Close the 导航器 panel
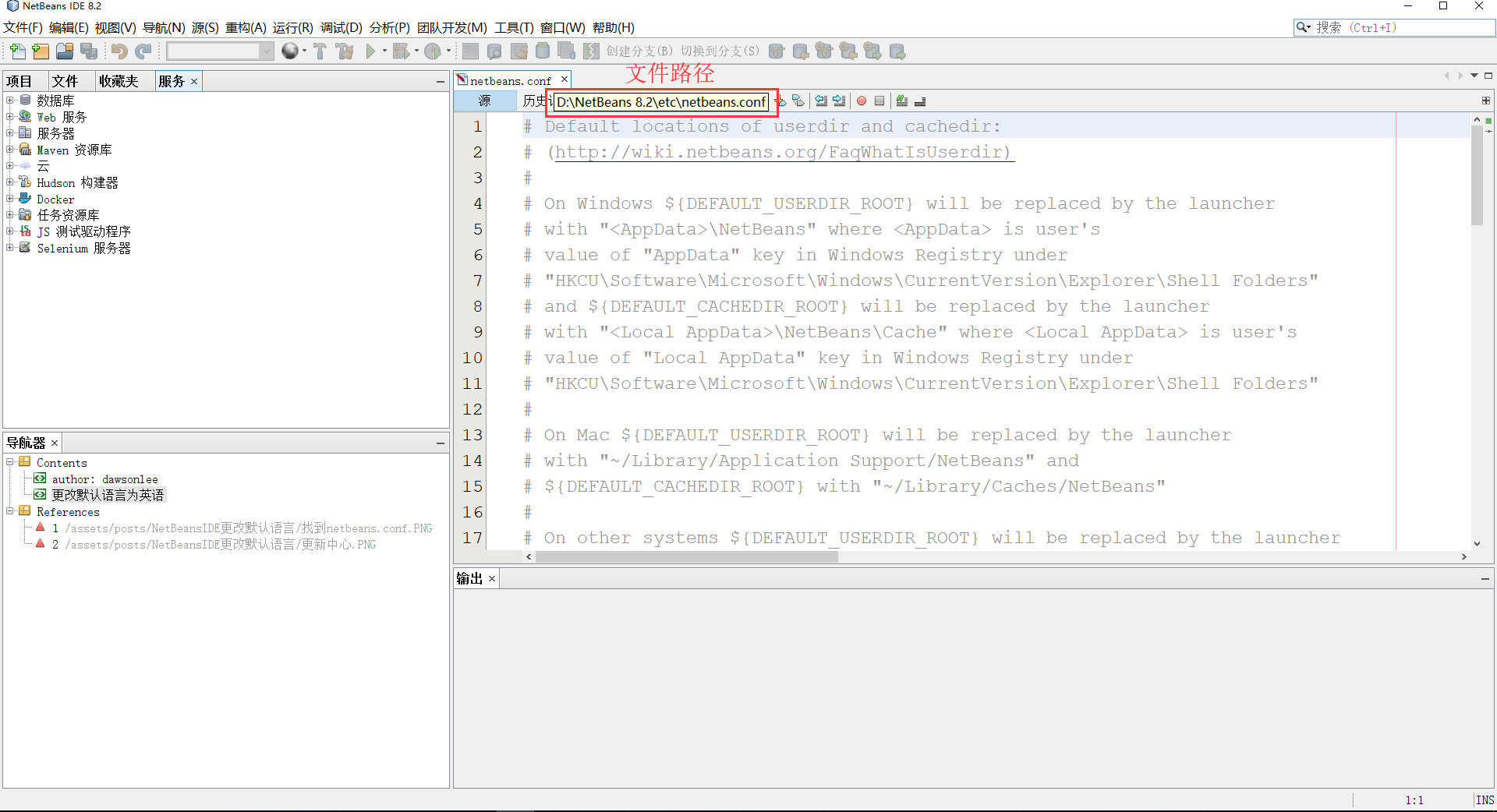The height and width of the screenshot is (812, 1497). pyautogui.click(x=55, y=443)
